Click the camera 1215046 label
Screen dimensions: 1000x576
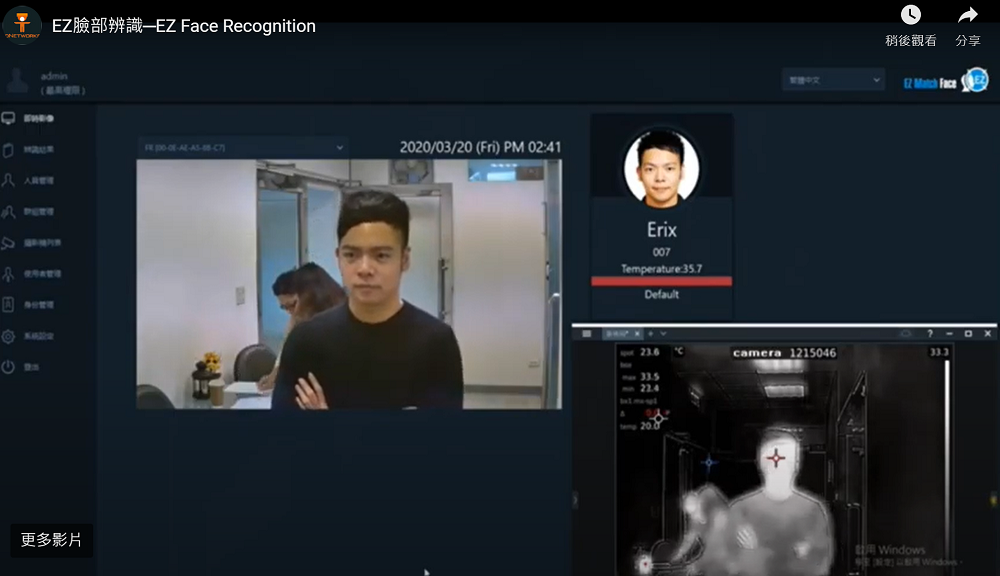(784, 353)
